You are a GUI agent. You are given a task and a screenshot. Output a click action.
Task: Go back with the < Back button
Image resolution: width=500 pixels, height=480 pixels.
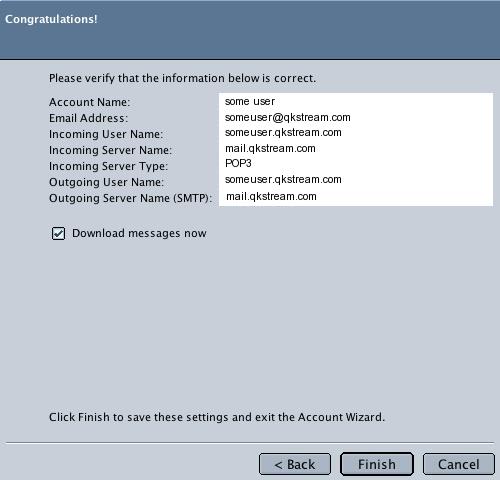coord(295,464)
